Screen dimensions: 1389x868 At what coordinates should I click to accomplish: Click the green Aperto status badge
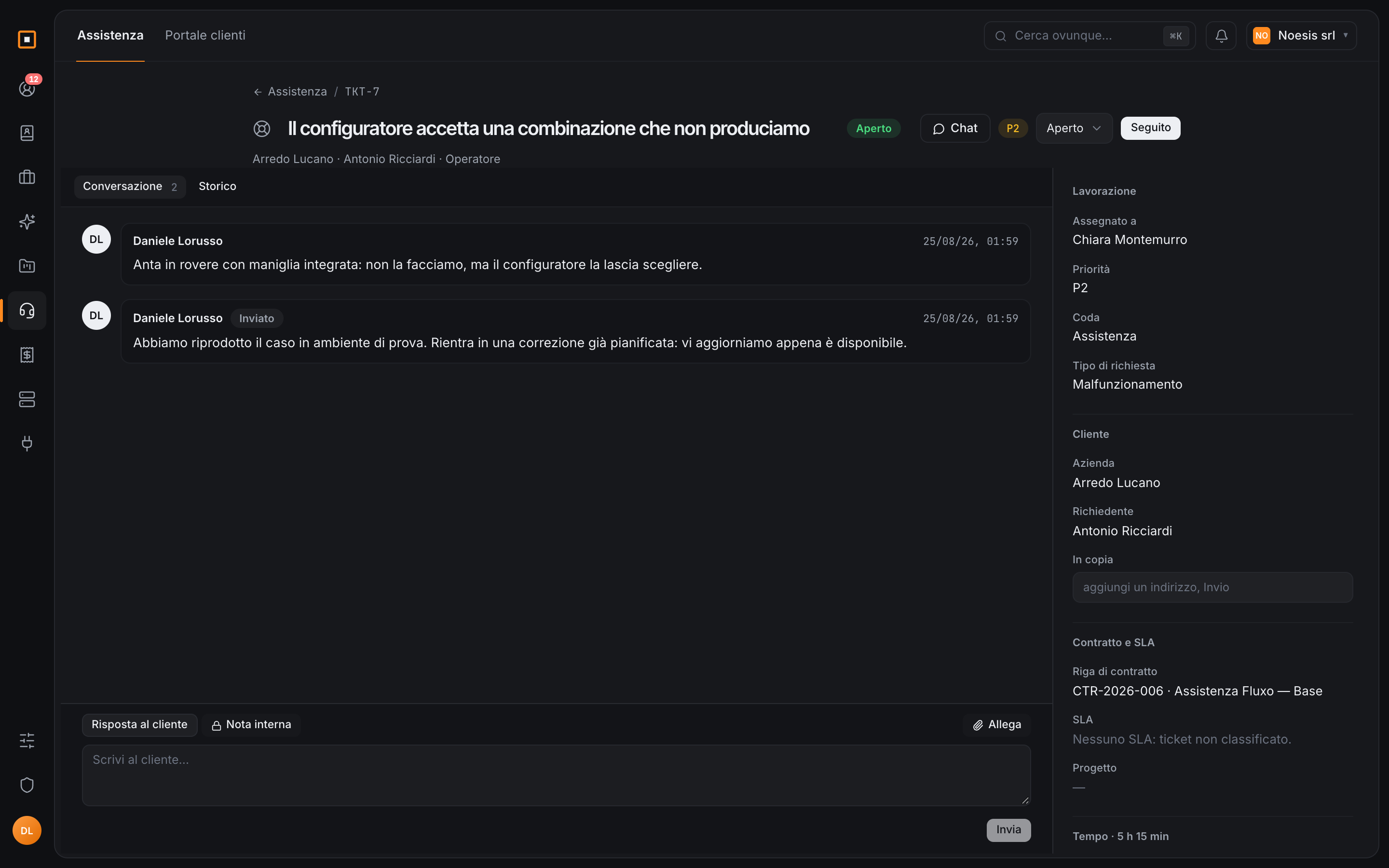pyautogui.click(x=873, y=129)
